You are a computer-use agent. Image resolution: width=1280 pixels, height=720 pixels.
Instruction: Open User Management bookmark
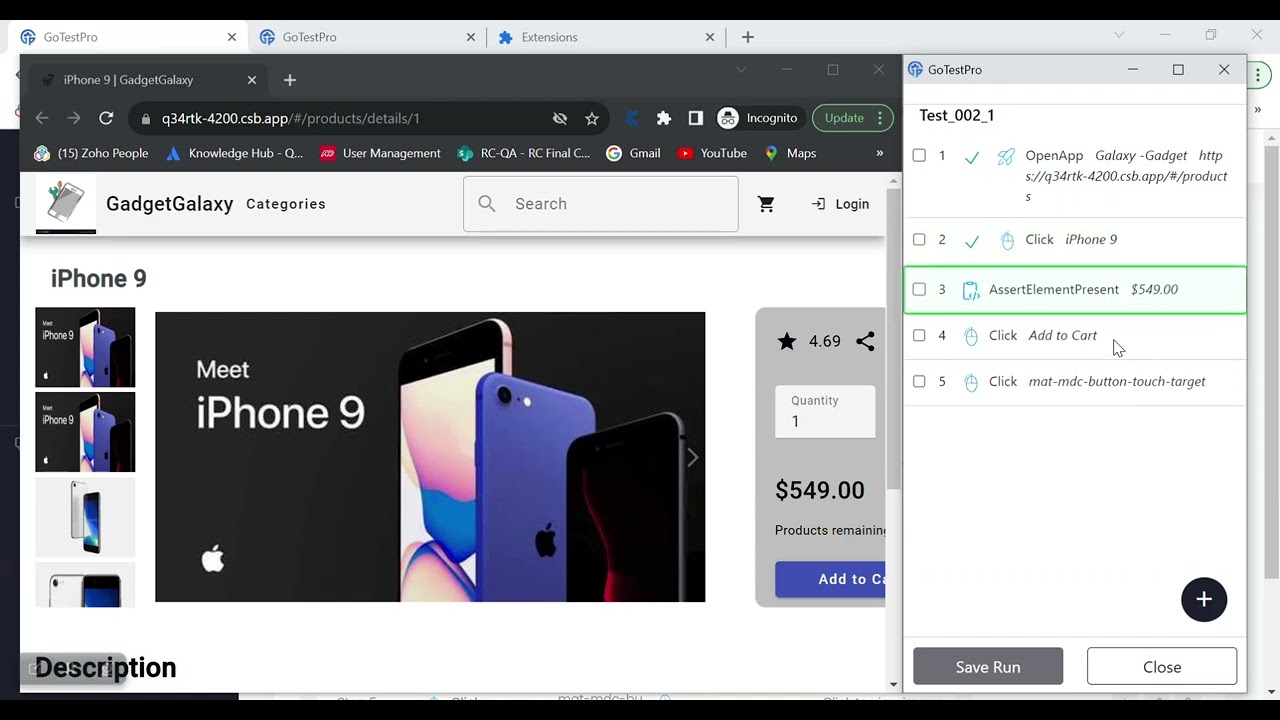coord(380,153)
